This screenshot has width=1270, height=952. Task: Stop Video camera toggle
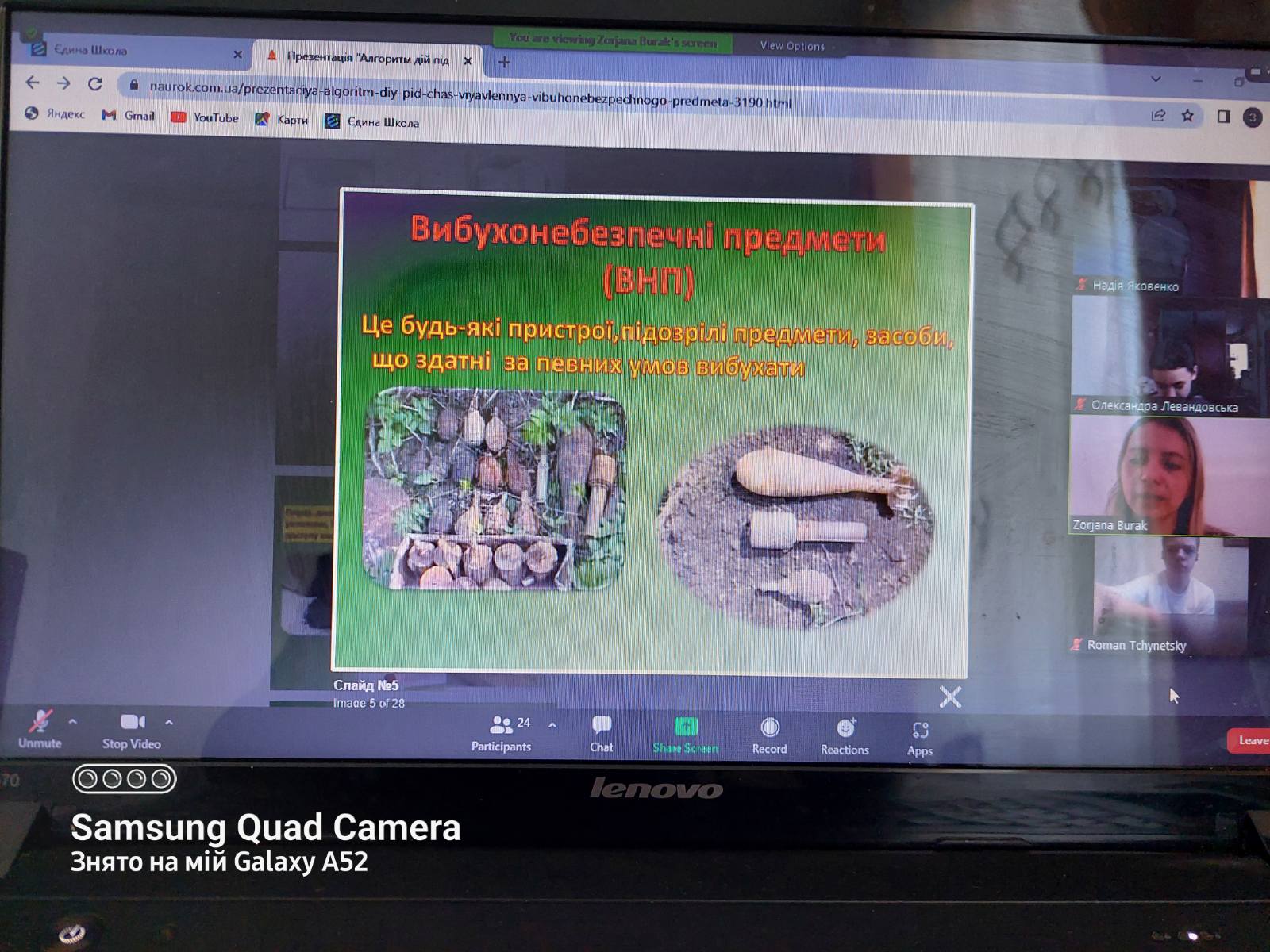click(132, 731)
